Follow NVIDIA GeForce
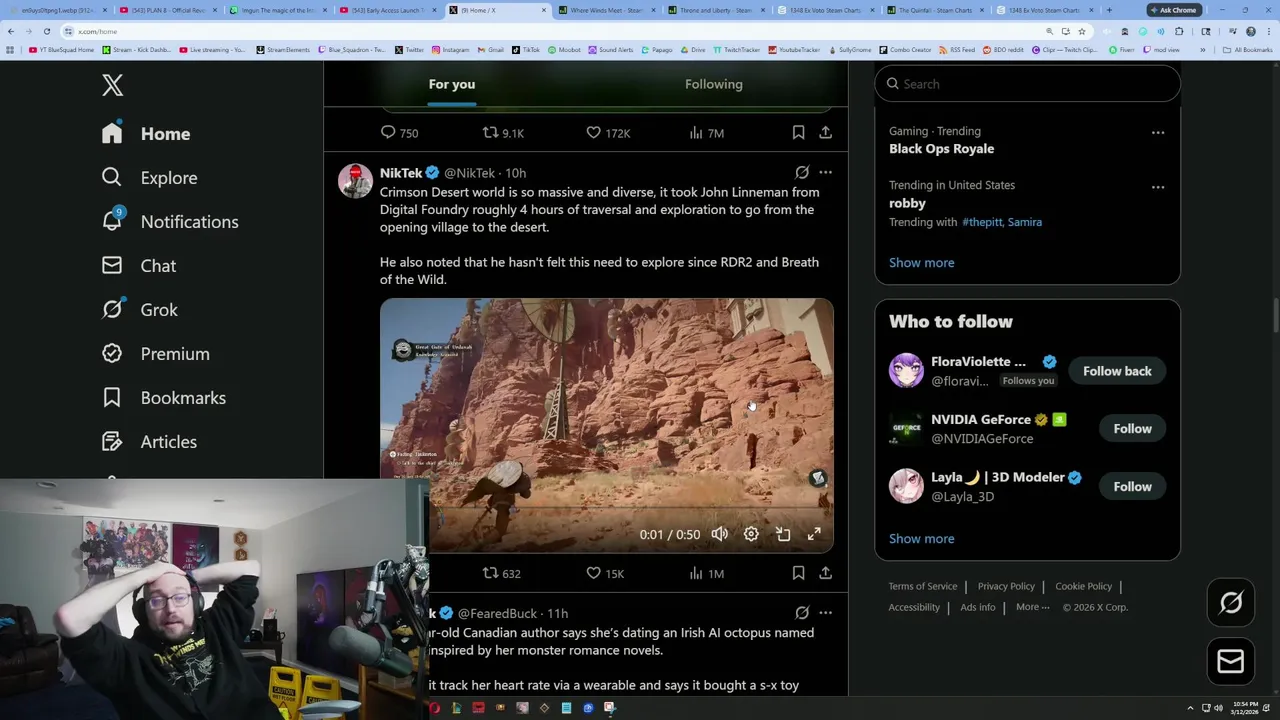 [x=1132, y=429]
